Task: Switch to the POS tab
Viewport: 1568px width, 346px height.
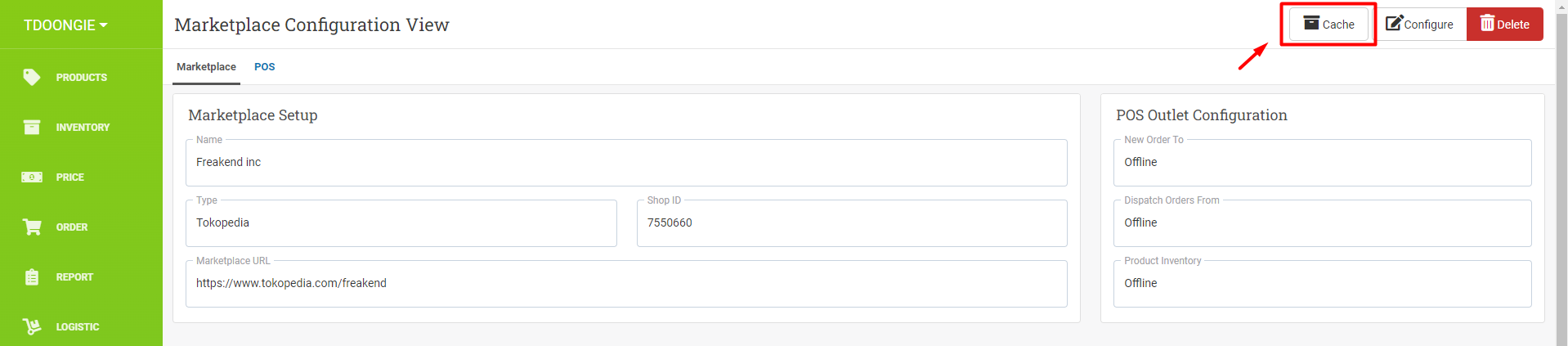Action: point(264,67)
